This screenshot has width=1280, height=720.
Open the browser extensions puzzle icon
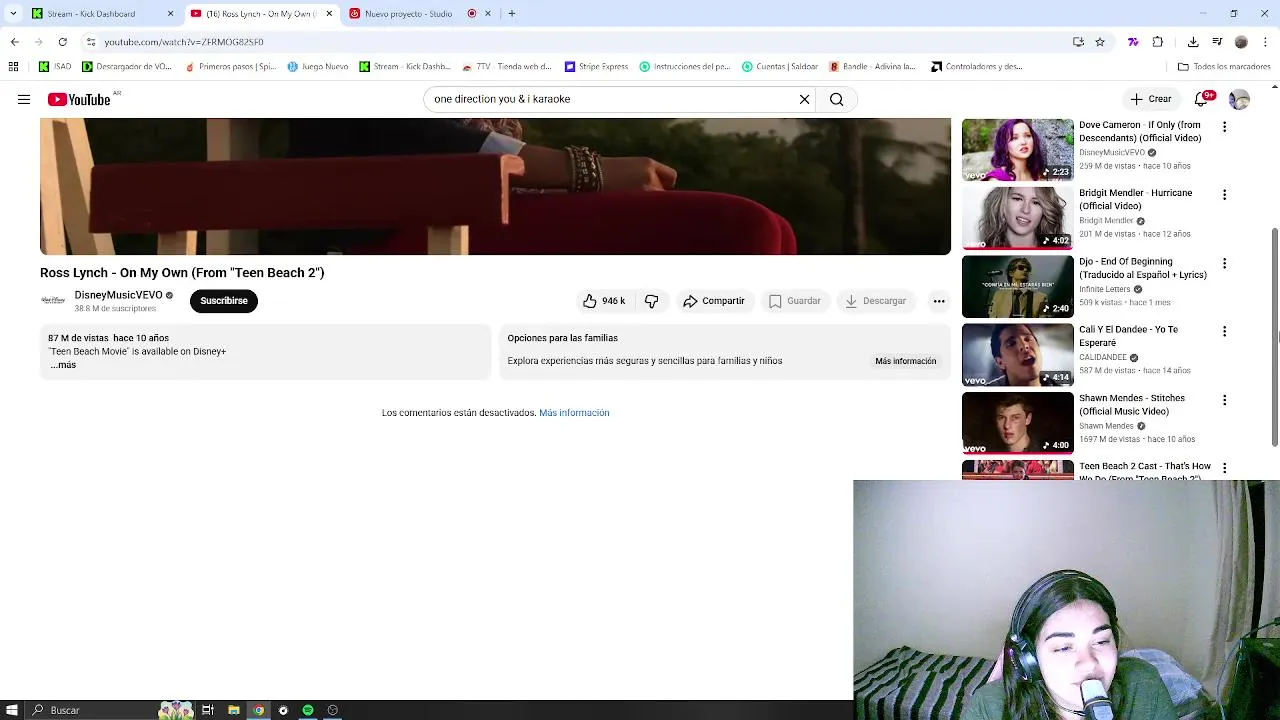pos(1158,42)
